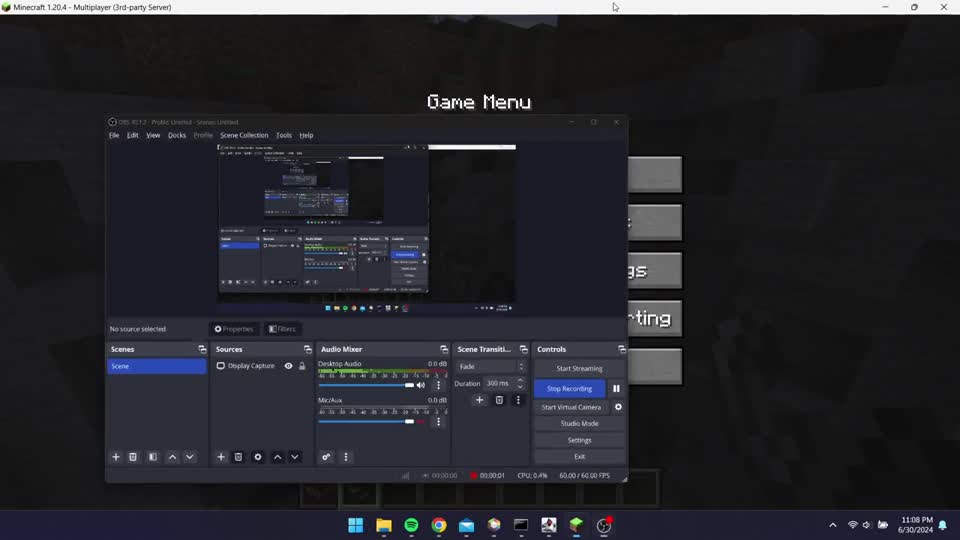Open advanced audio properties gears icon
Image resolution: width=960 pixels, height=540 pixels.
click(326, 457)
